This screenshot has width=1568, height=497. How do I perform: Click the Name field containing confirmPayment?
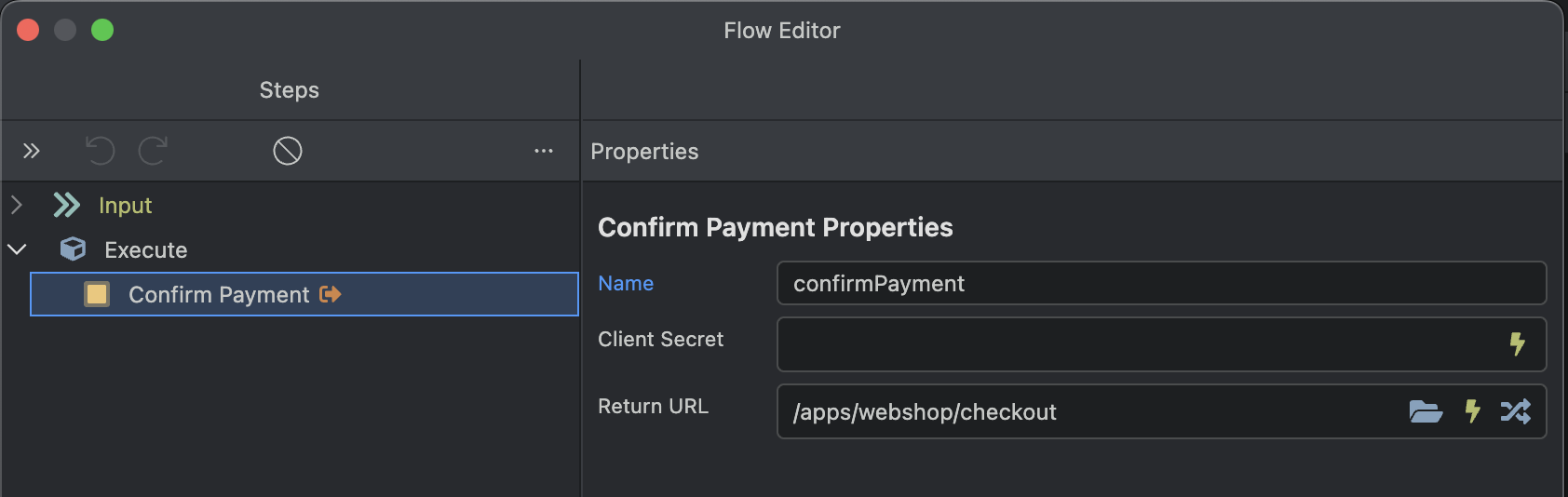click(x=1161, y=283)
